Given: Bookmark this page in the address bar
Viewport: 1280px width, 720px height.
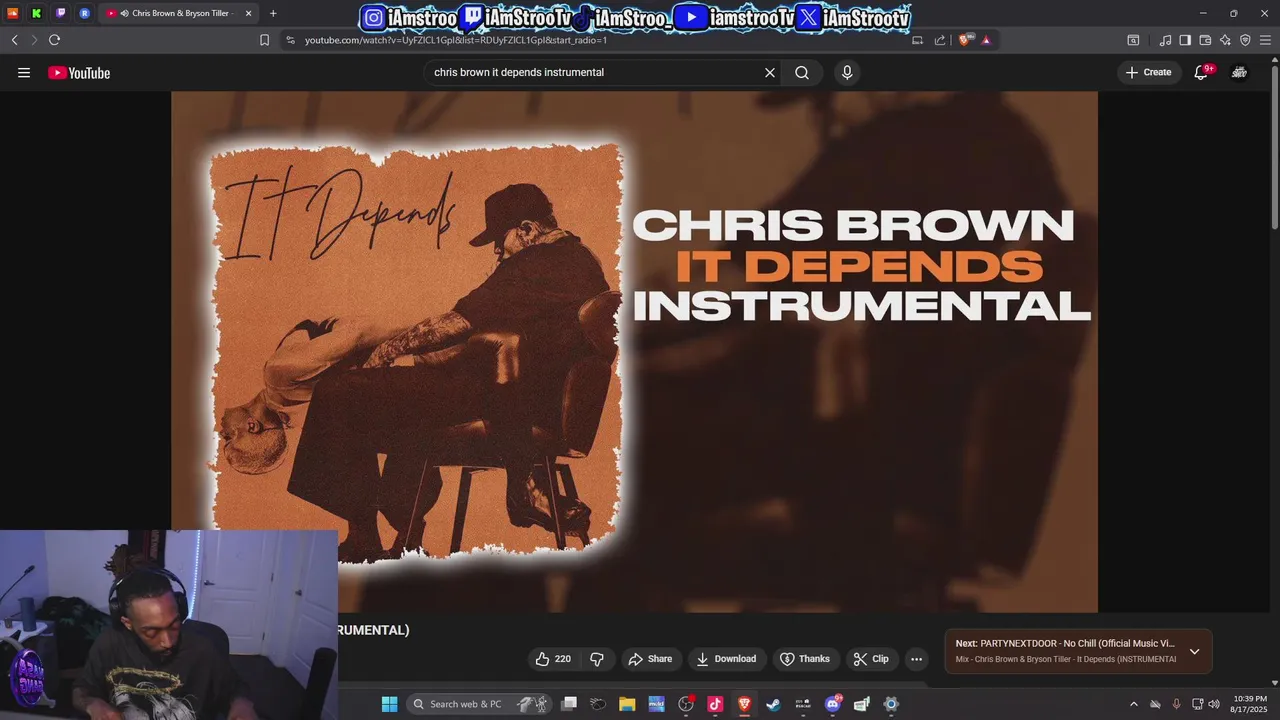Looking at the screenshot, I should tap(264, 40).
